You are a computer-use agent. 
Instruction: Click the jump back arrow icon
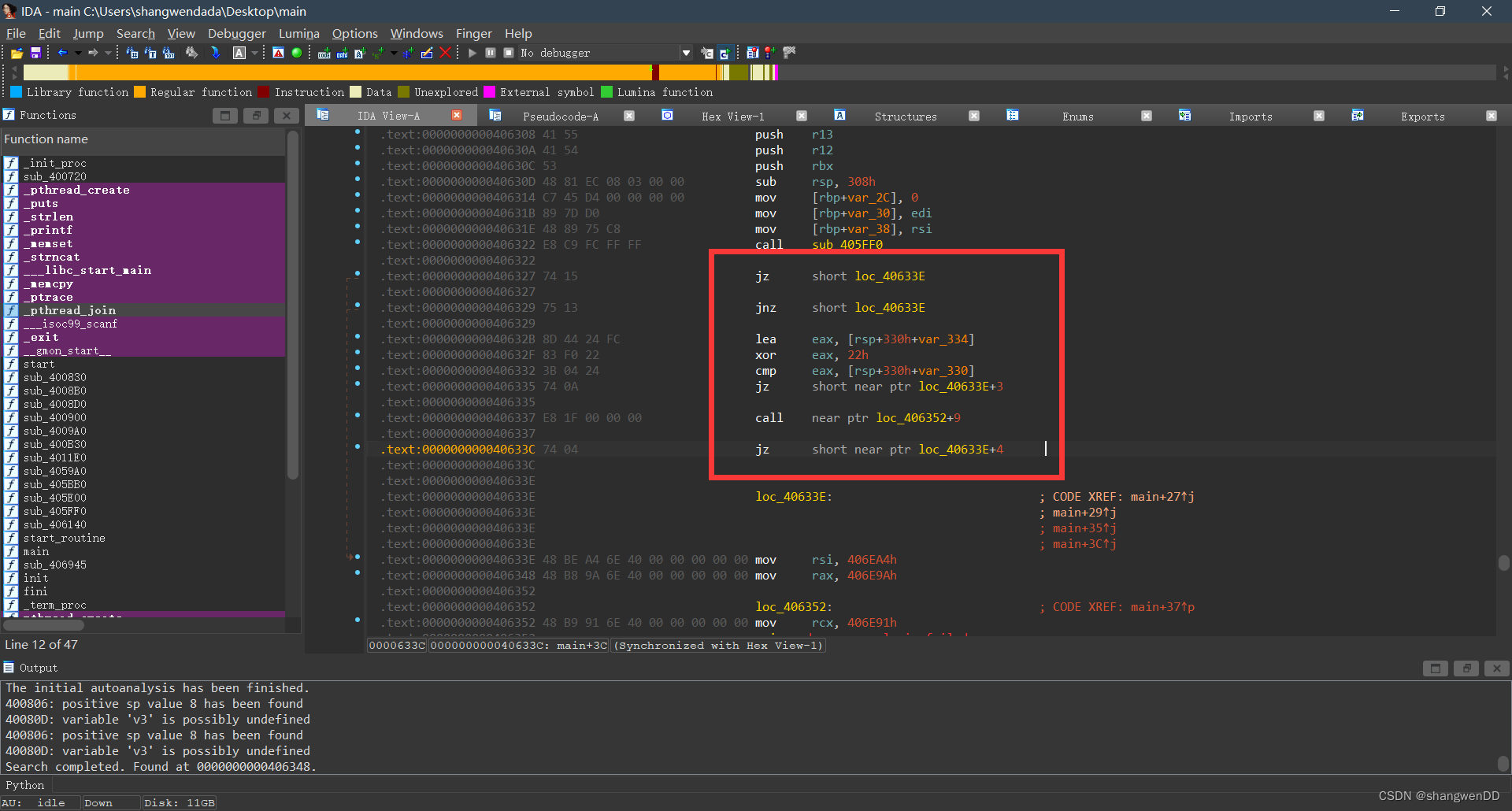63,53
